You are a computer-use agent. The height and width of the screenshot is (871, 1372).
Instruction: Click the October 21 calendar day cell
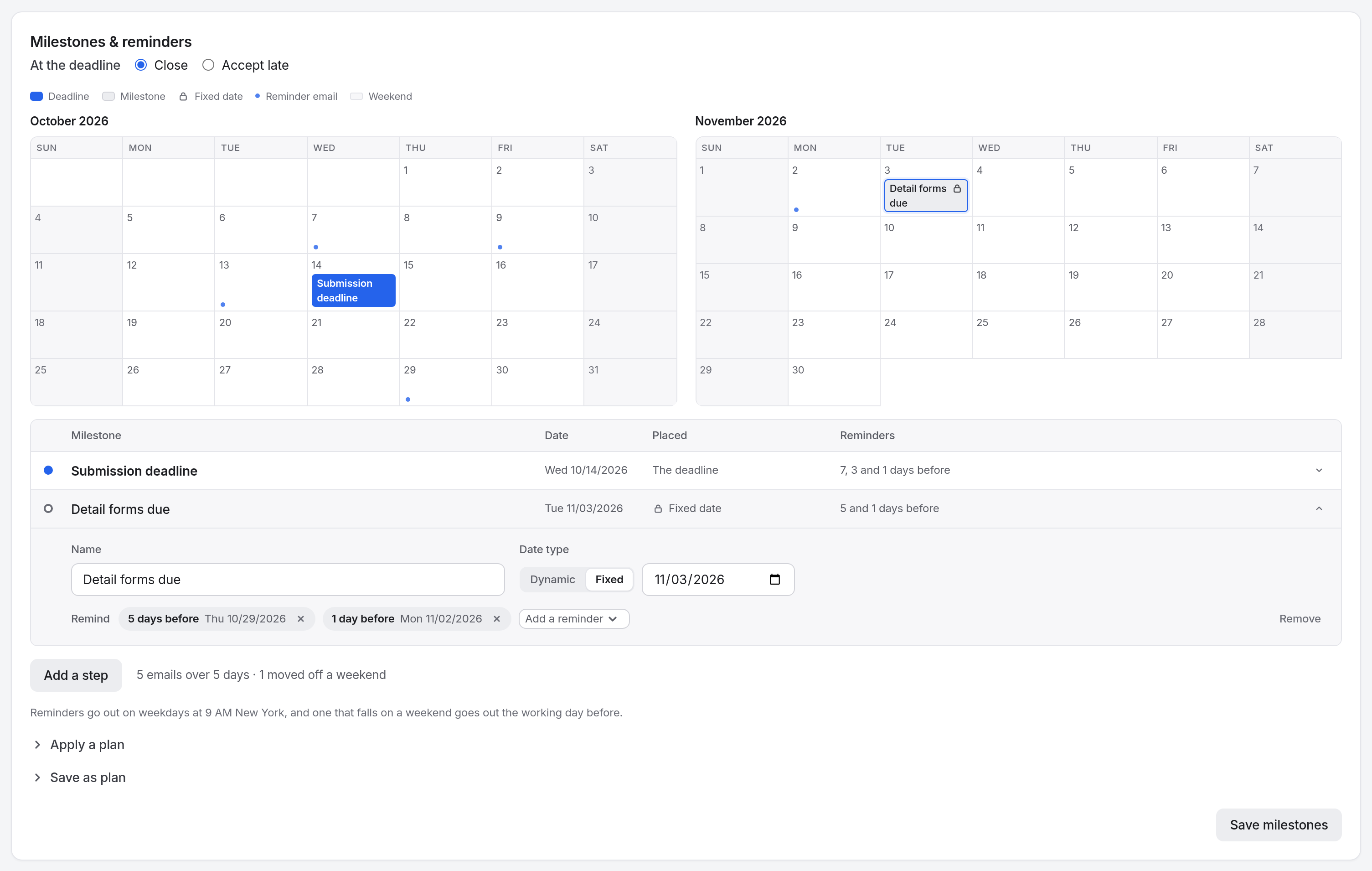(353, 335)
